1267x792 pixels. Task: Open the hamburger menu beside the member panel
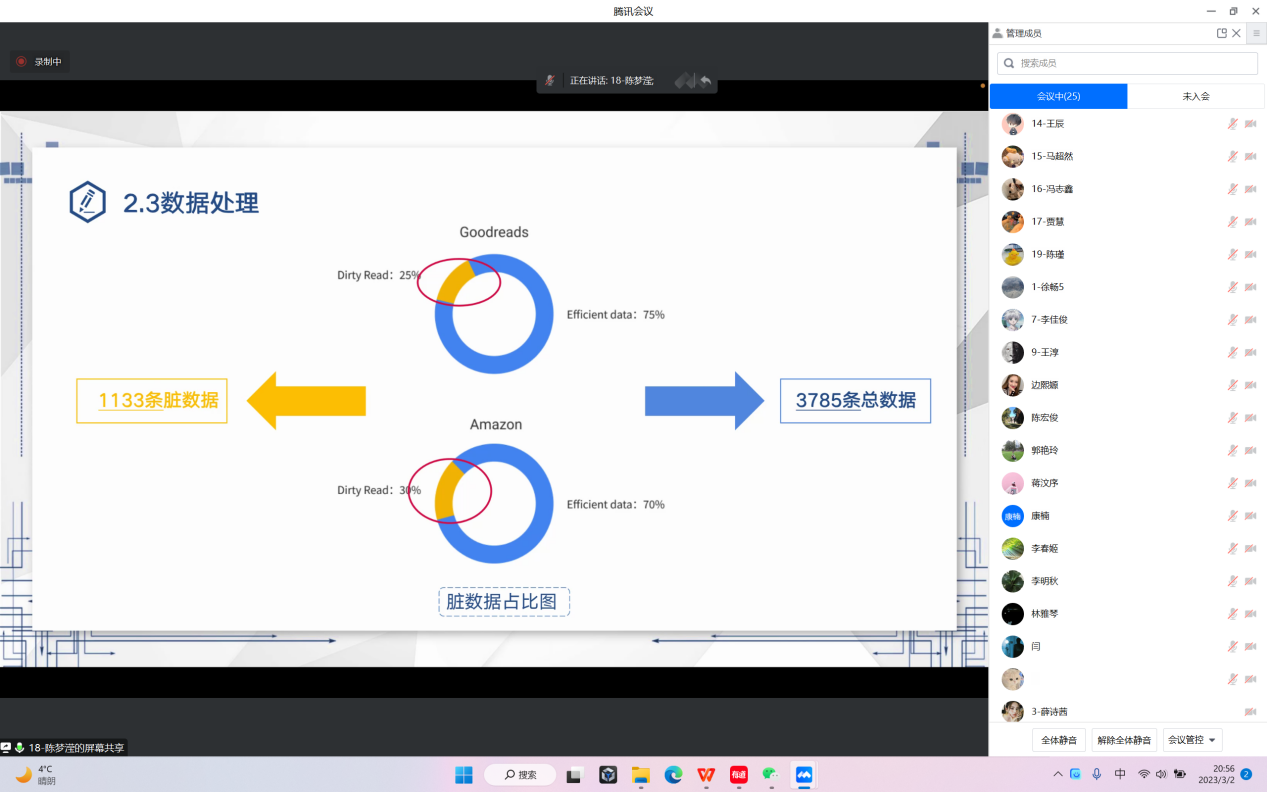pos(1256,33)
